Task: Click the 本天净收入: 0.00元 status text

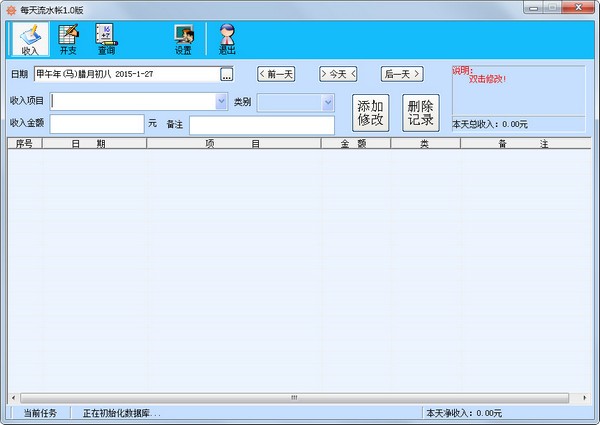Action: (x=464, y=413)
